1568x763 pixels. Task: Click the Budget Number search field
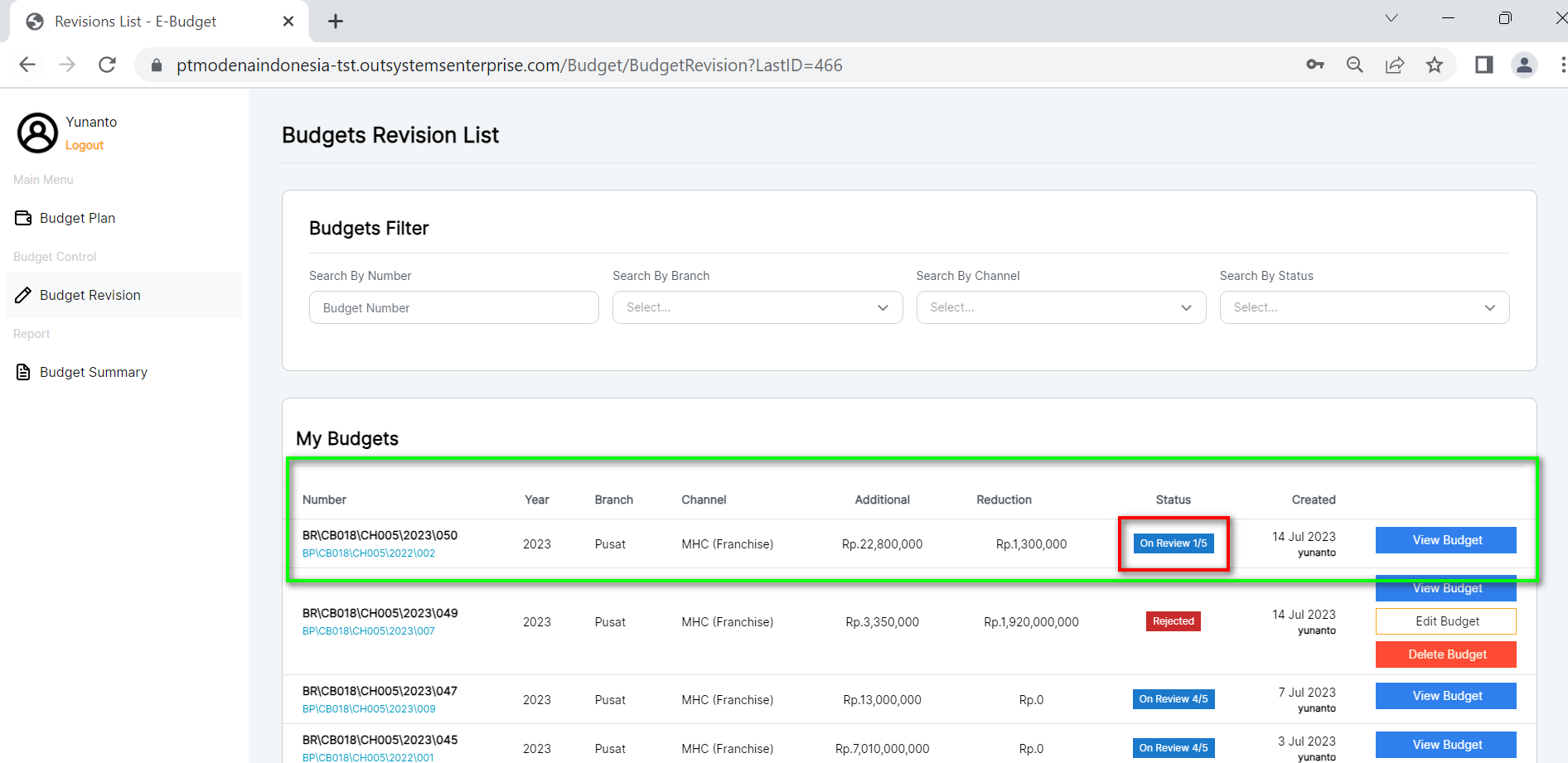[453, 307]
